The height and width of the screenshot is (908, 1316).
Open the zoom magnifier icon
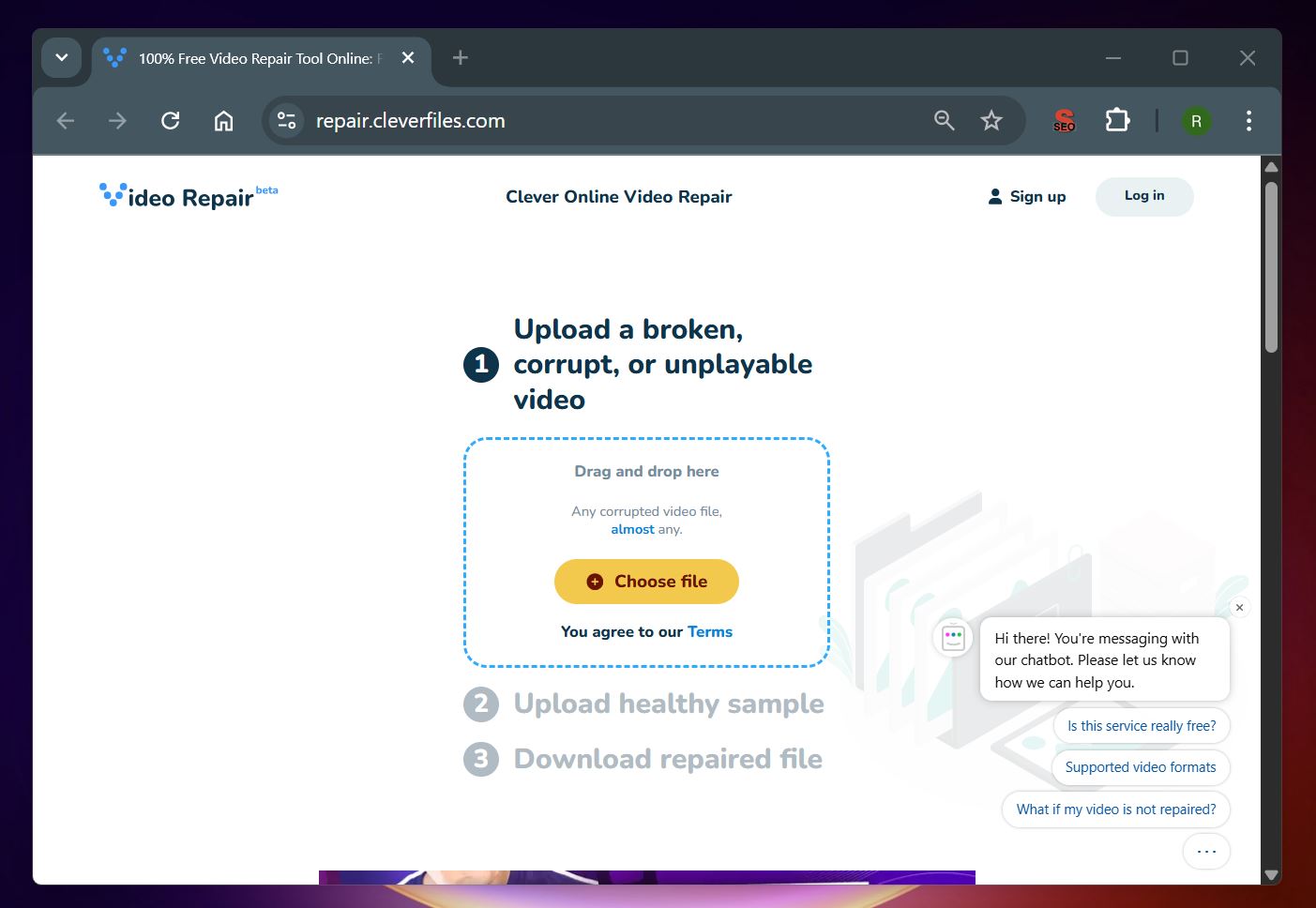click(x=945, y=121)
